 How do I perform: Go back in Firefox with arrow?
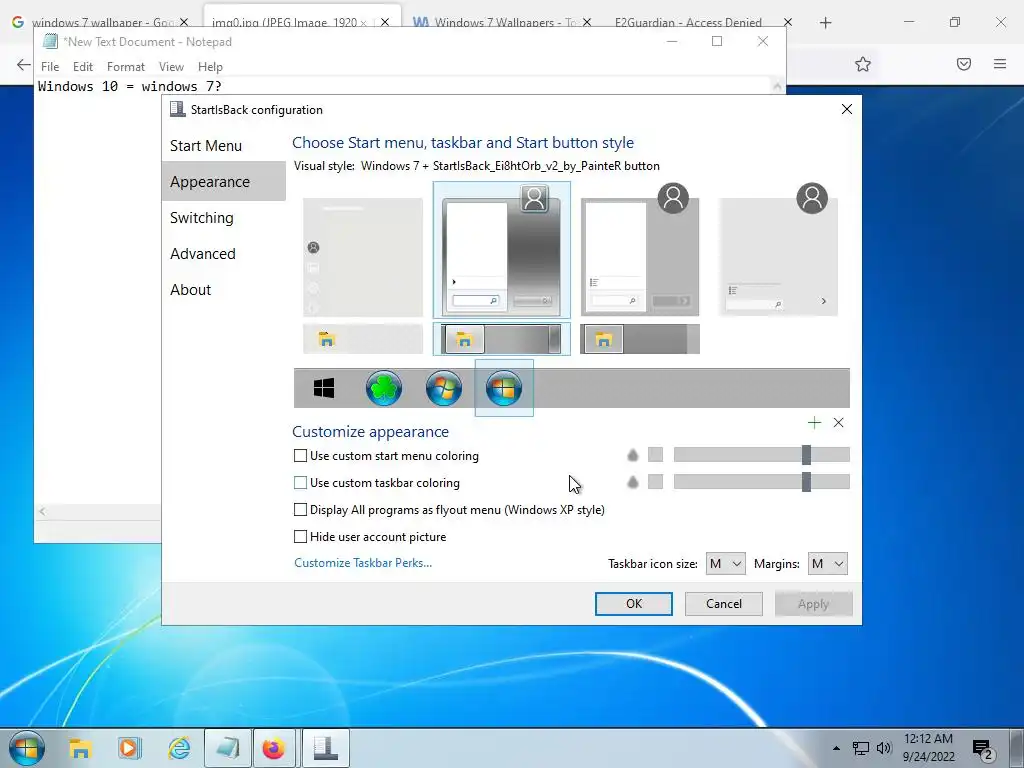24,65
